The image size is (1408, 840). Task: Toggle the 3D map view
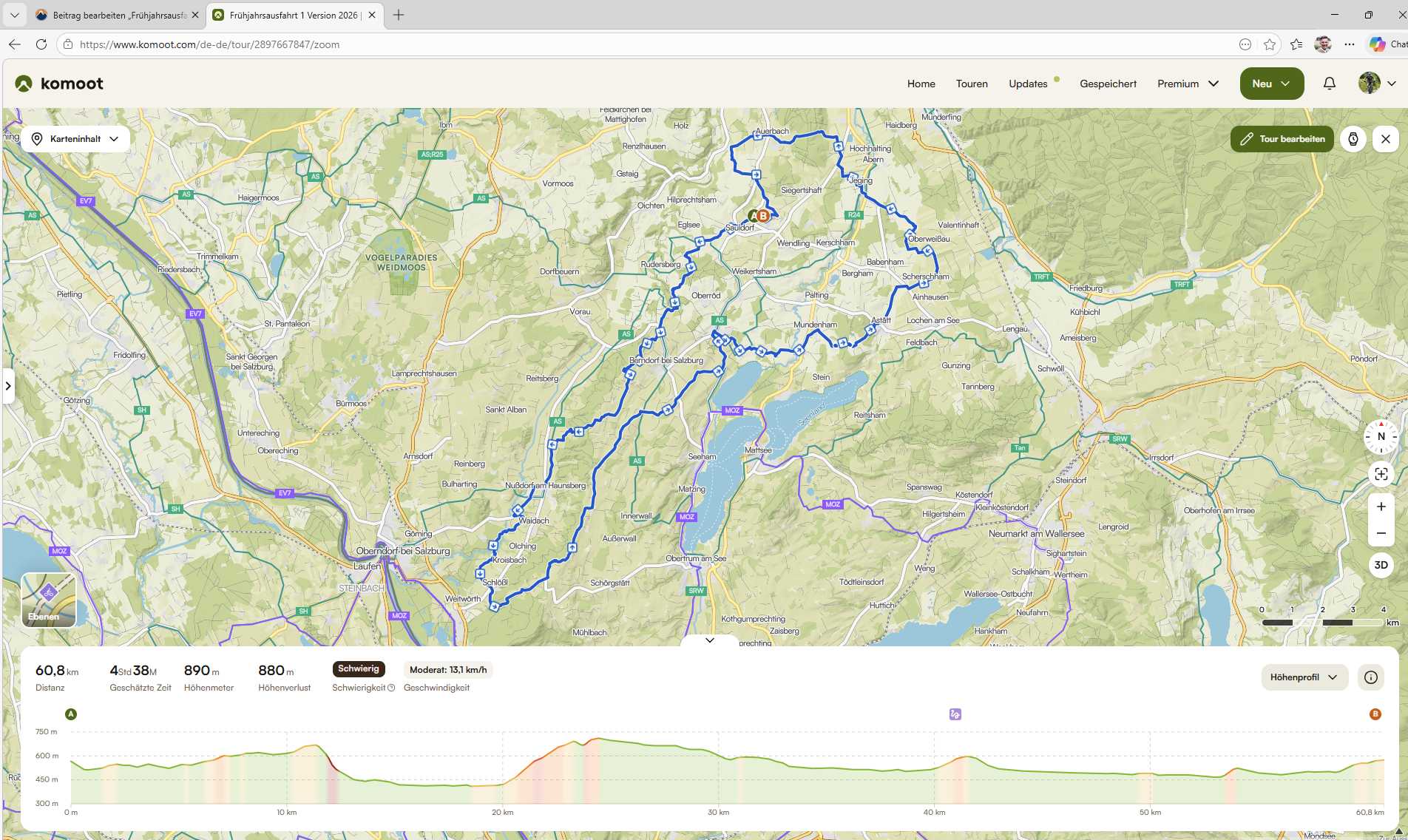tap(1381, 565)
